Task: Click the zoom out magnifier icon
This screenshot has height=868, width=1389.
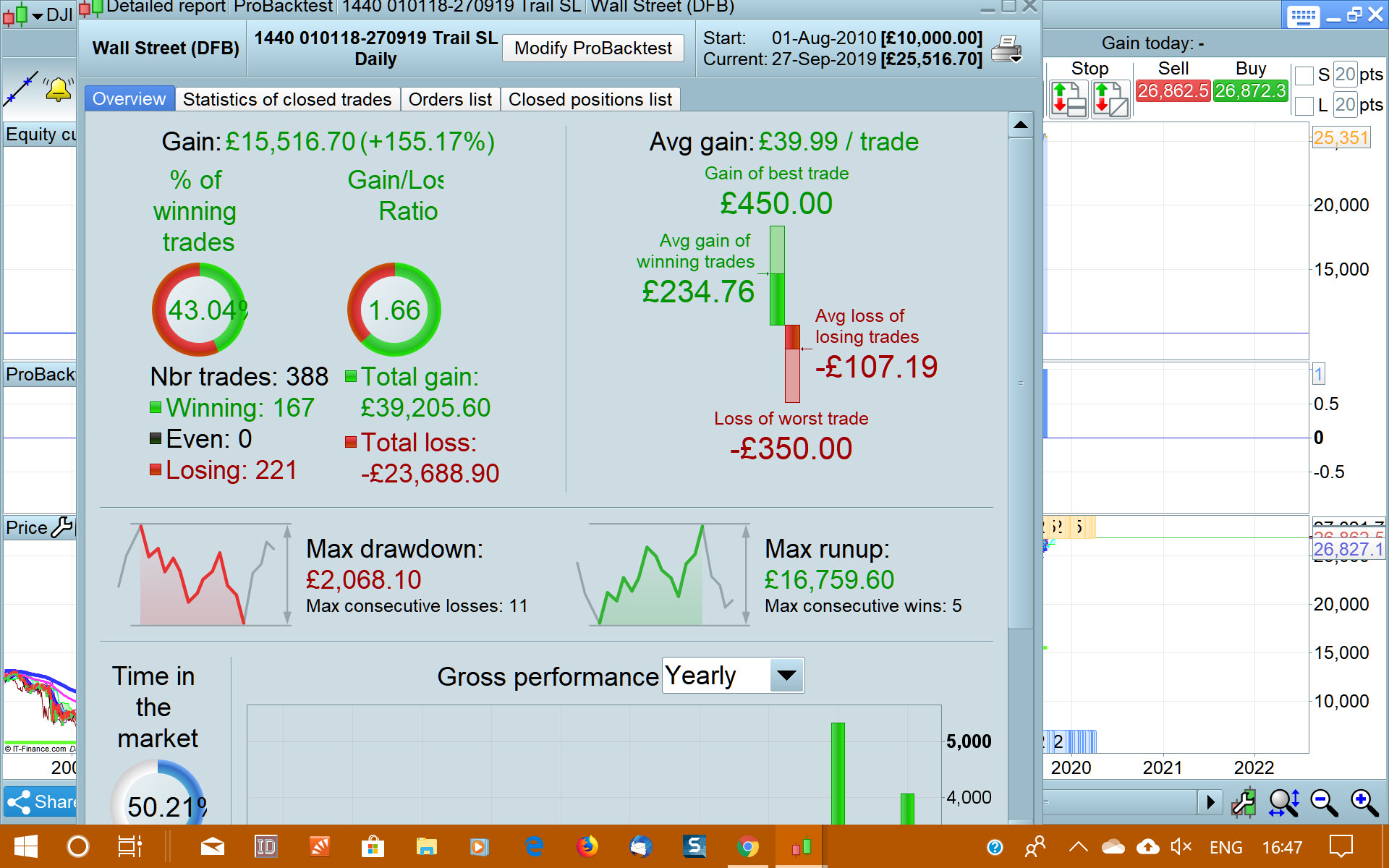Action: pos(1324,802)
